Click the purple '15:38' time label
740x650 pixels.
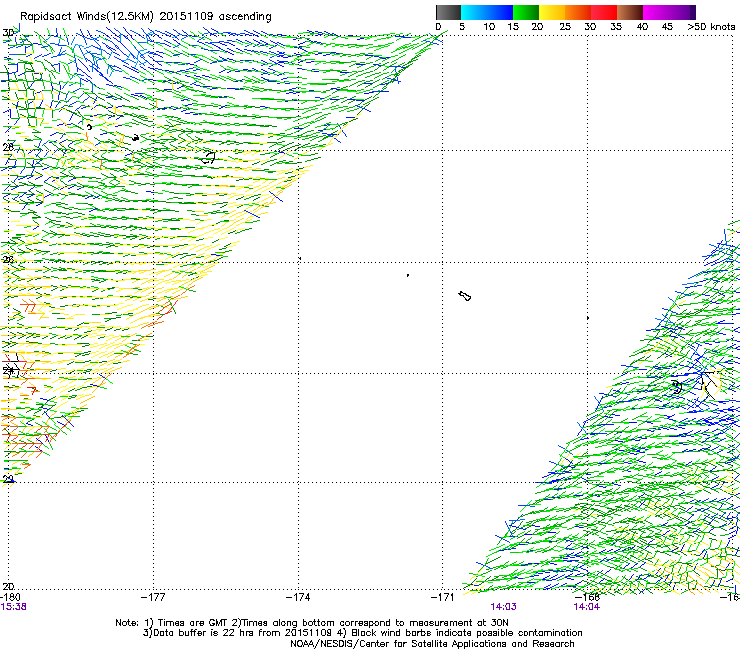[x=14, y=607]
